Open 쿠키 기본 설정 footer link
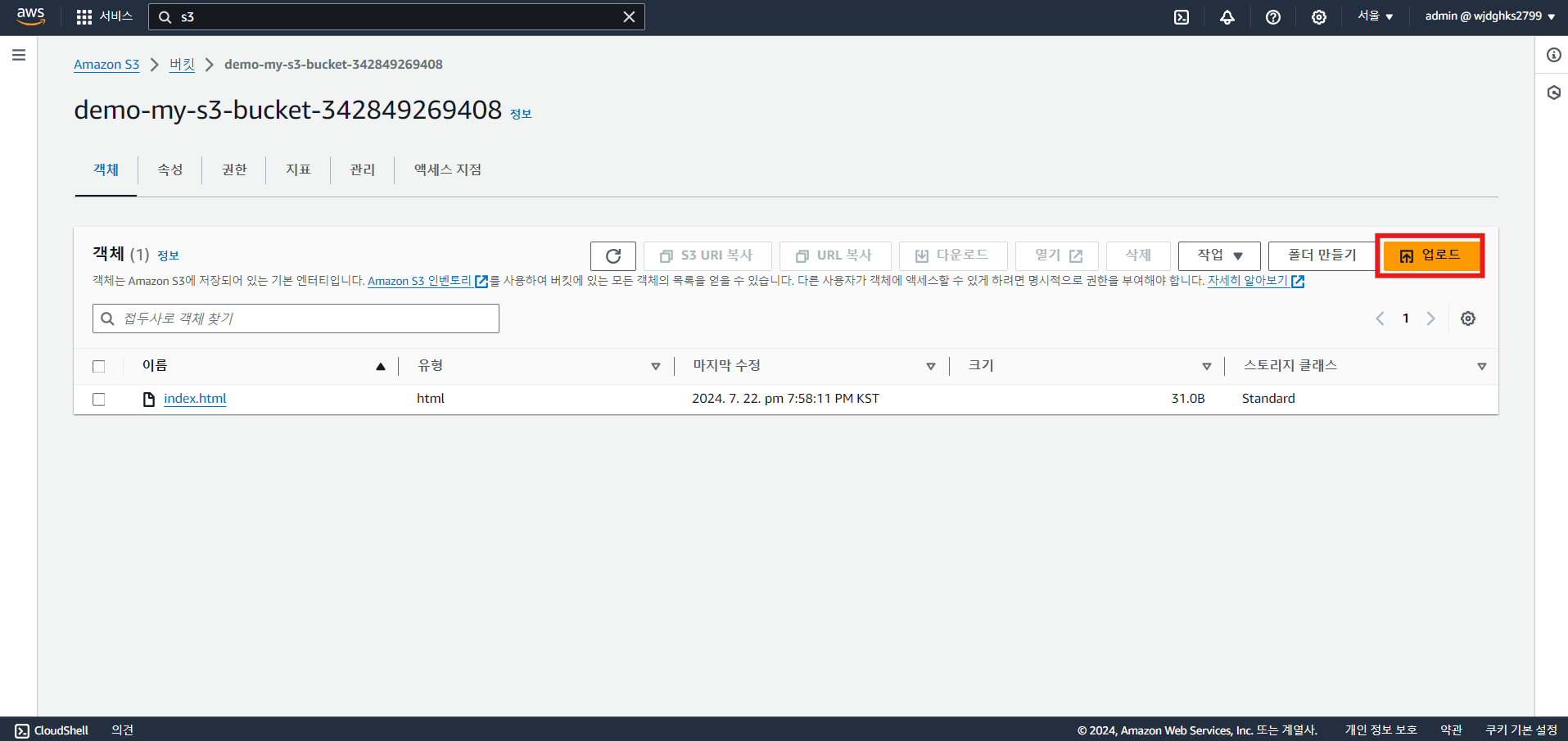 pos(1521,730)
